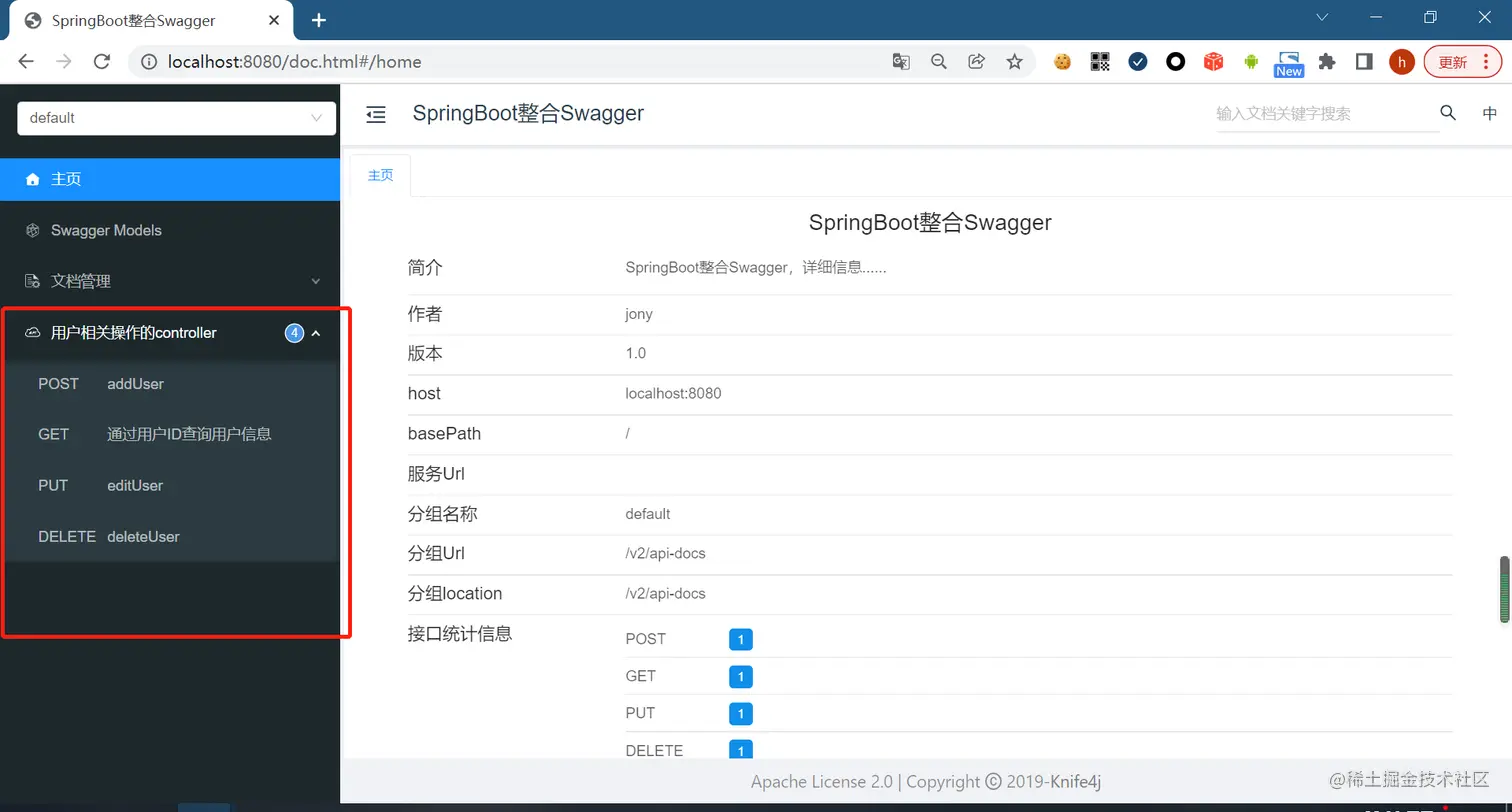Open the cookie extension icon
1512x812 pixels.
click(1062, 62)
